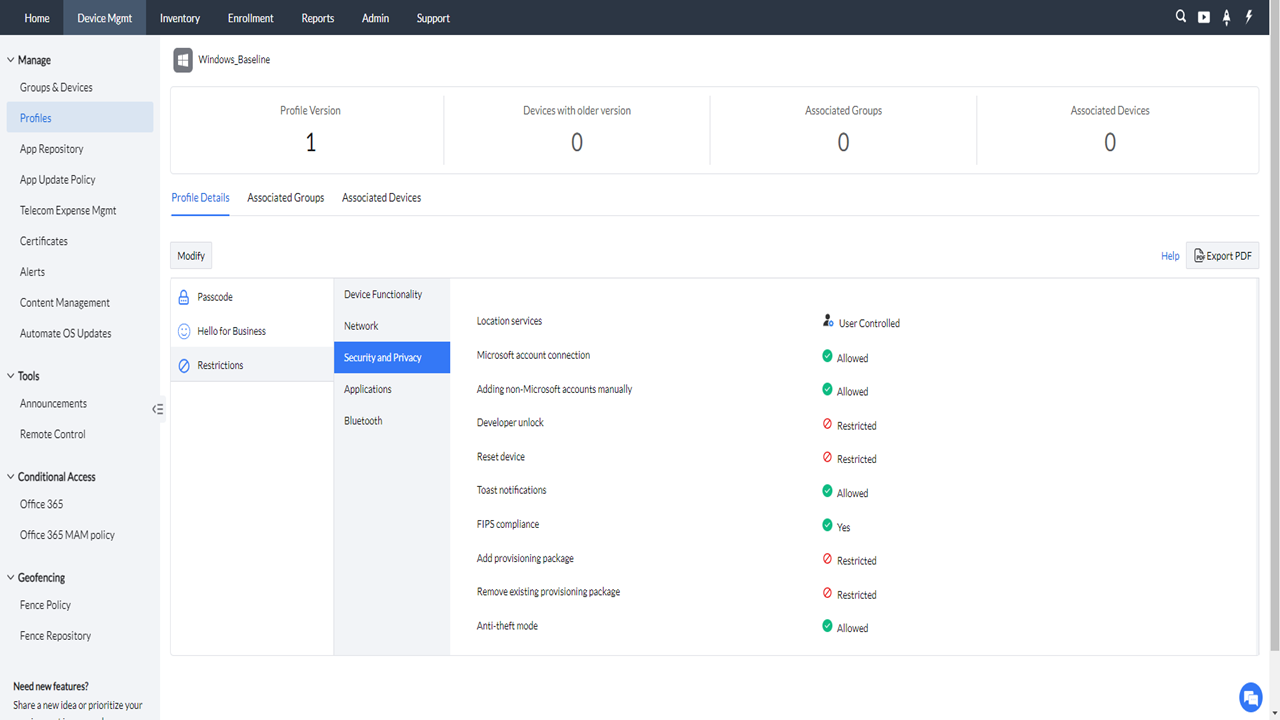The height and width of the screenshot is (720, 1280).
Task: Click green check icon for FIPS compliance
Action: pyautogui.click(x=827, y=525)
